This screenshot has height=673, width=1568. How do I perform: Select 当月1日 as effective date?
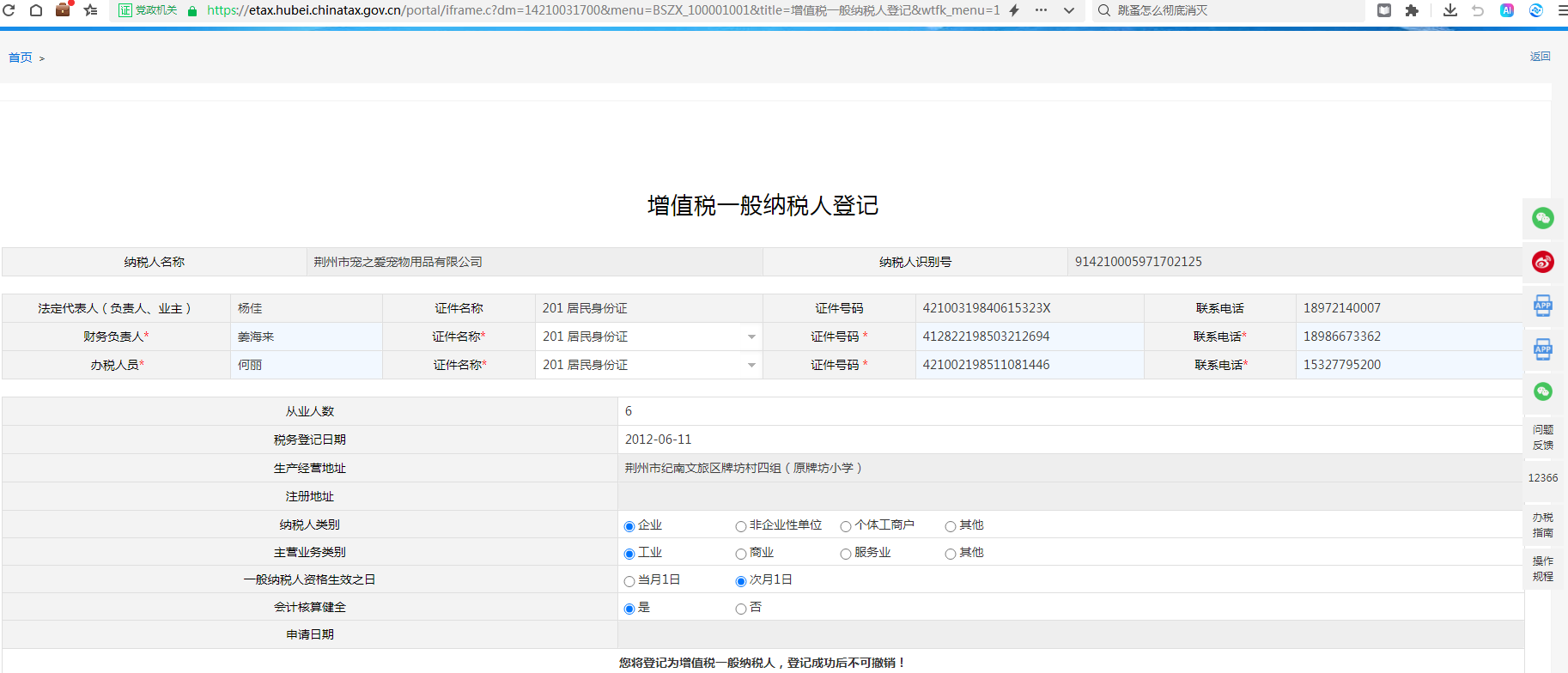coord(629,581)
